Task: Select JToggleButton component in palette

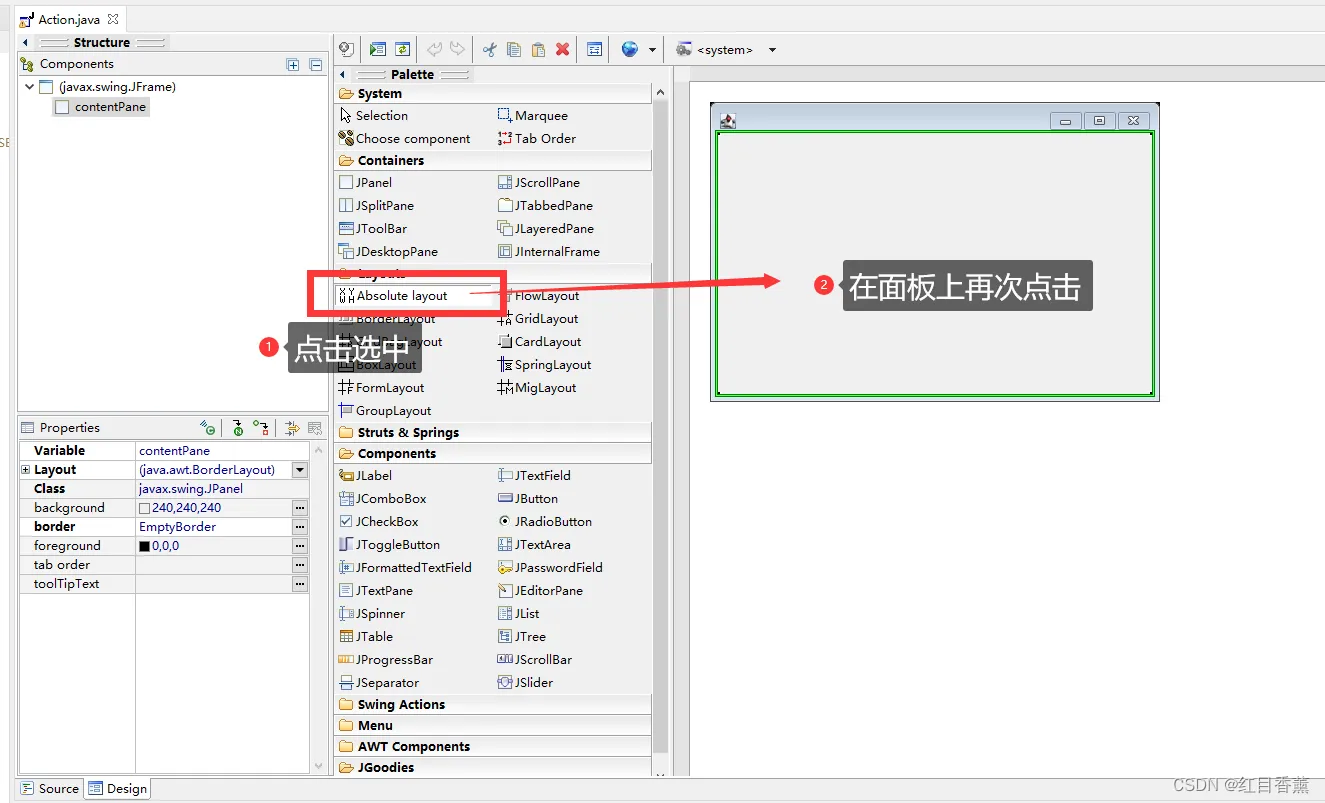Action: tap(389, 545)
